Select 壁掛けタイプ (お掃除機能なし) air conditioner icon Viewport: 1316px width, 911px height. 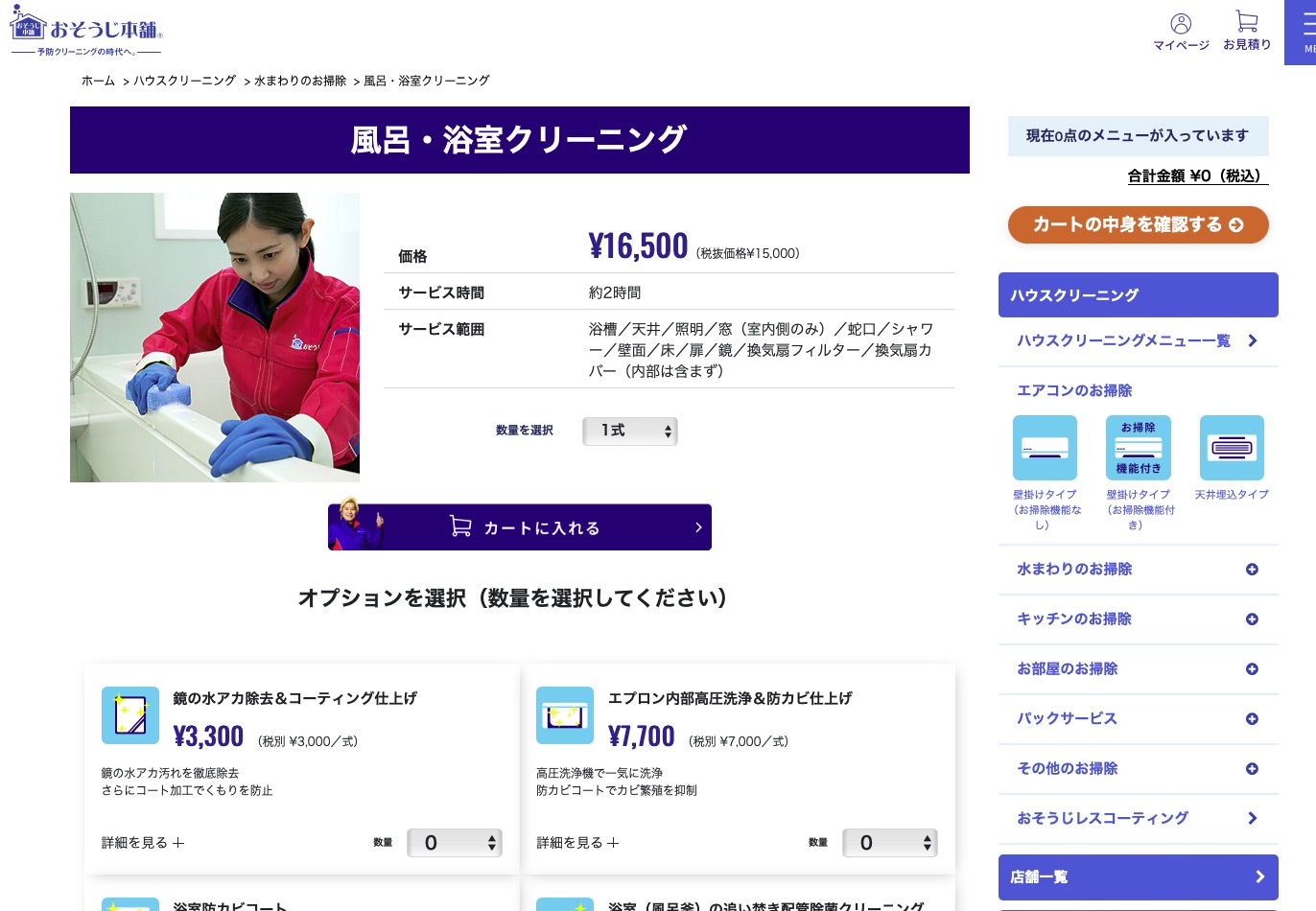pyautogui.click(x=1045, y=448)
